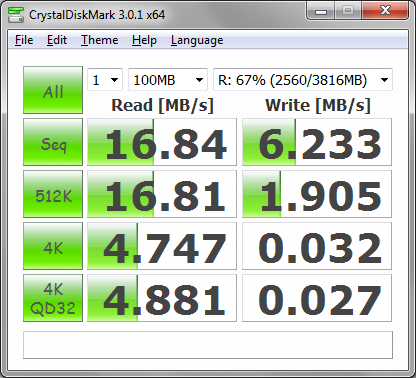Click the empty comment field at bottom
The image size is (416, 378).
(208, 345)
